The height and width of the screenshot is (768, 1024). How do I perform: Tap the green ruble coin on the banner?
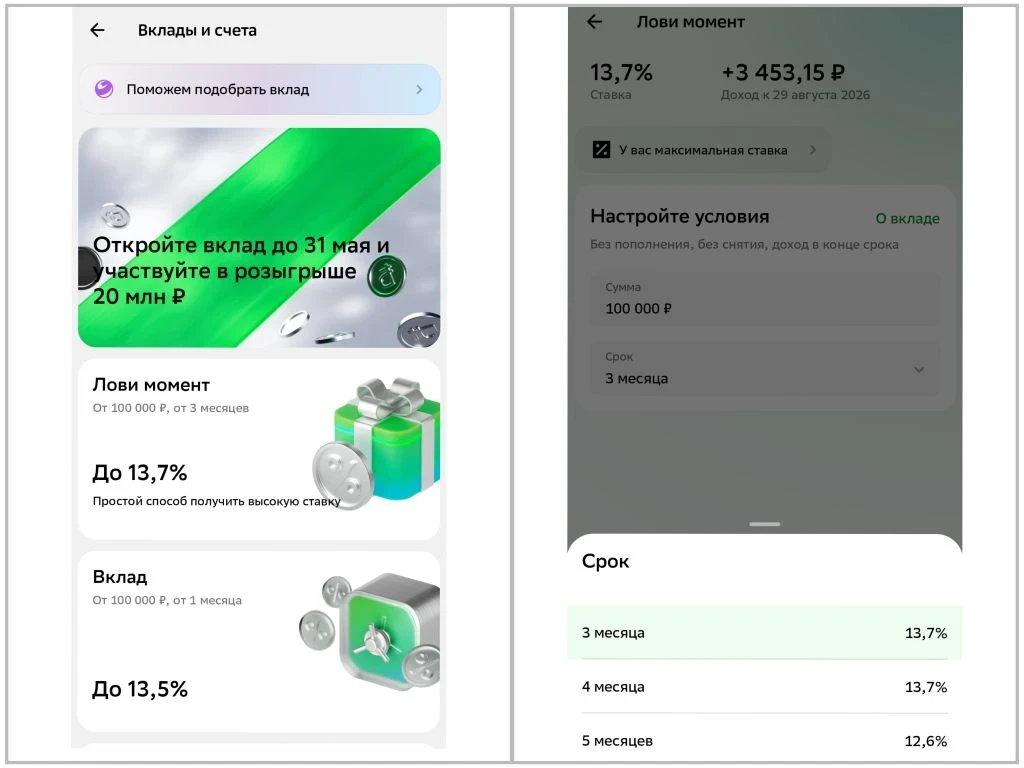(x=386, y=276)
